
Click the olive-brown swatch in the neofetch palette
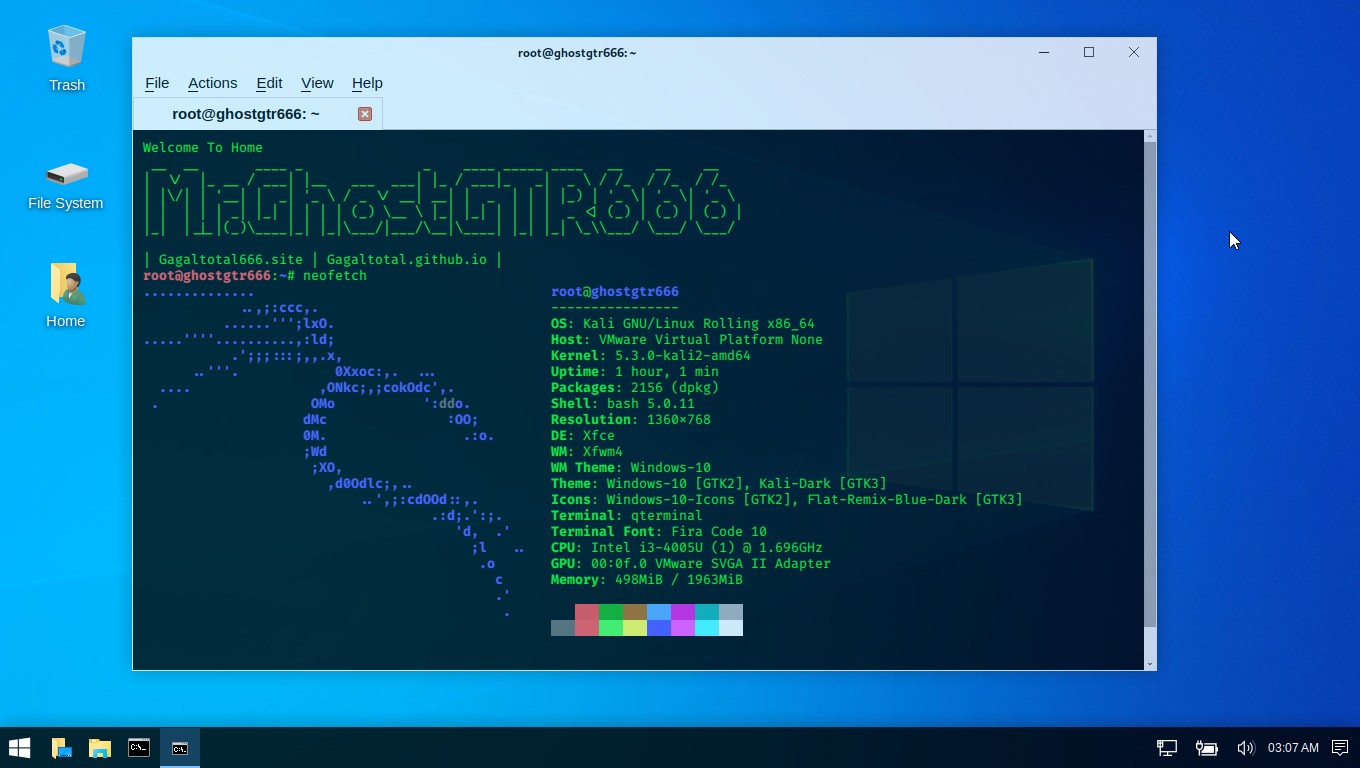(635, 612)
